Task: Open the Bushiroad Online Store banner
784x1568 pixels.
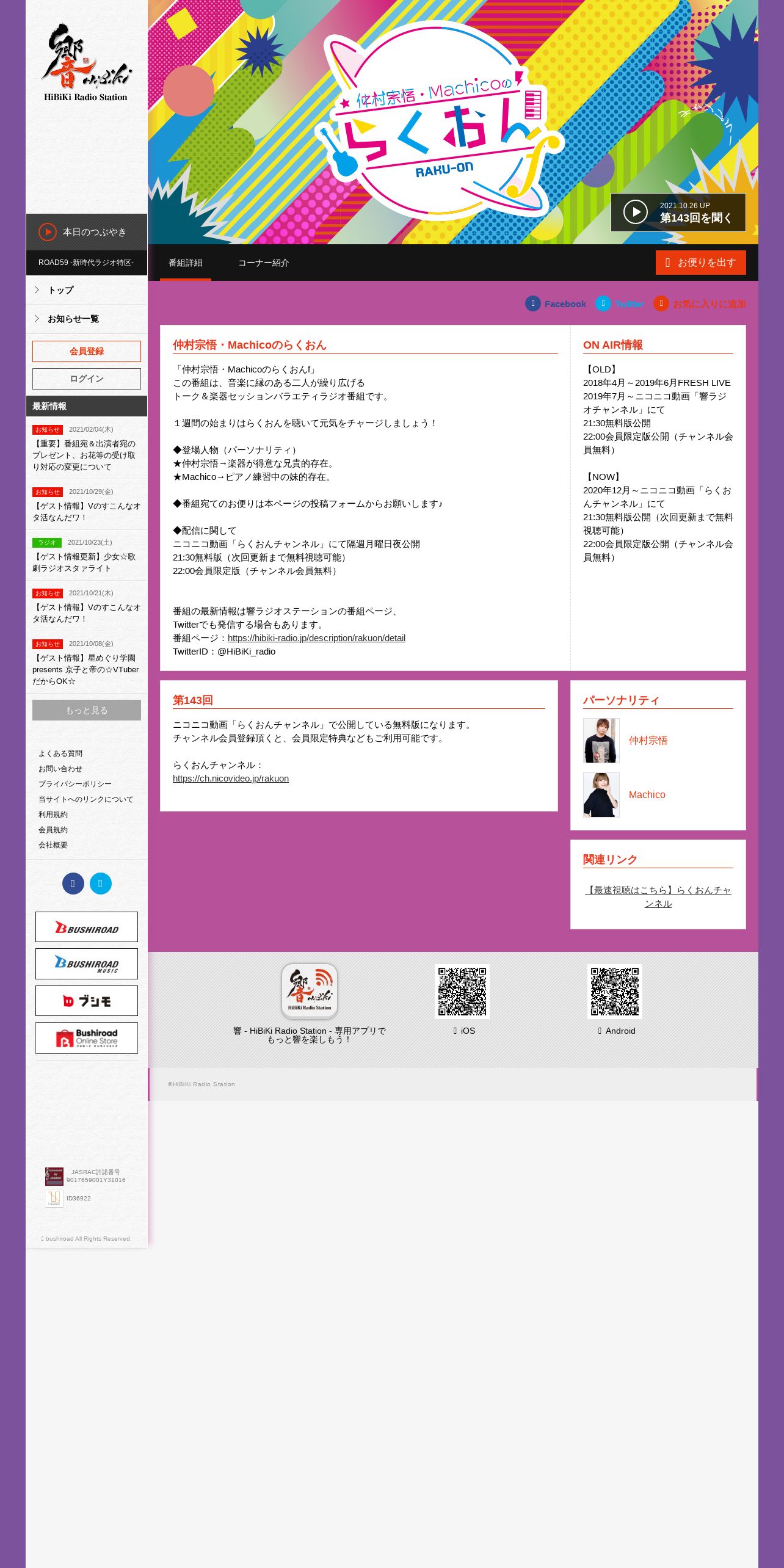Action: 87,1038
